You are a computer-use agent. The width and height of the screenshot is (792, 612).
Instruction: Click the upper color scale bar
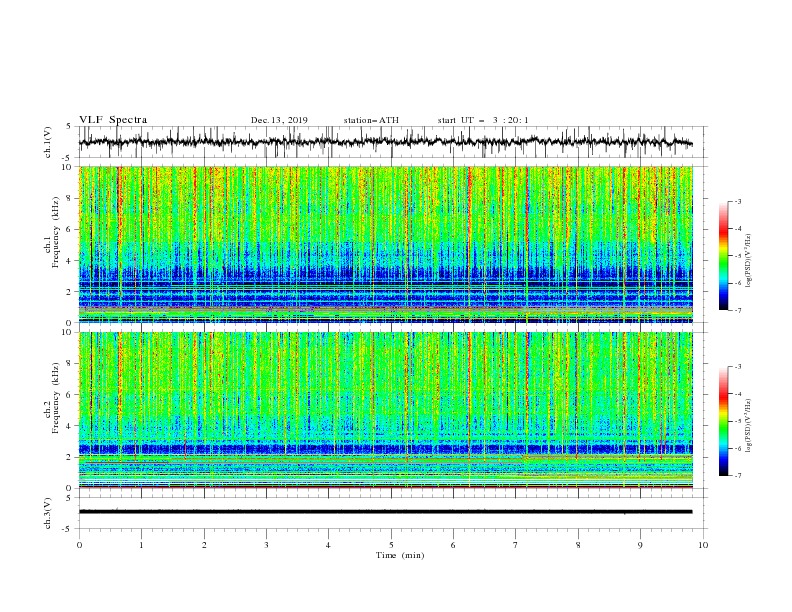tap(723, 256)
